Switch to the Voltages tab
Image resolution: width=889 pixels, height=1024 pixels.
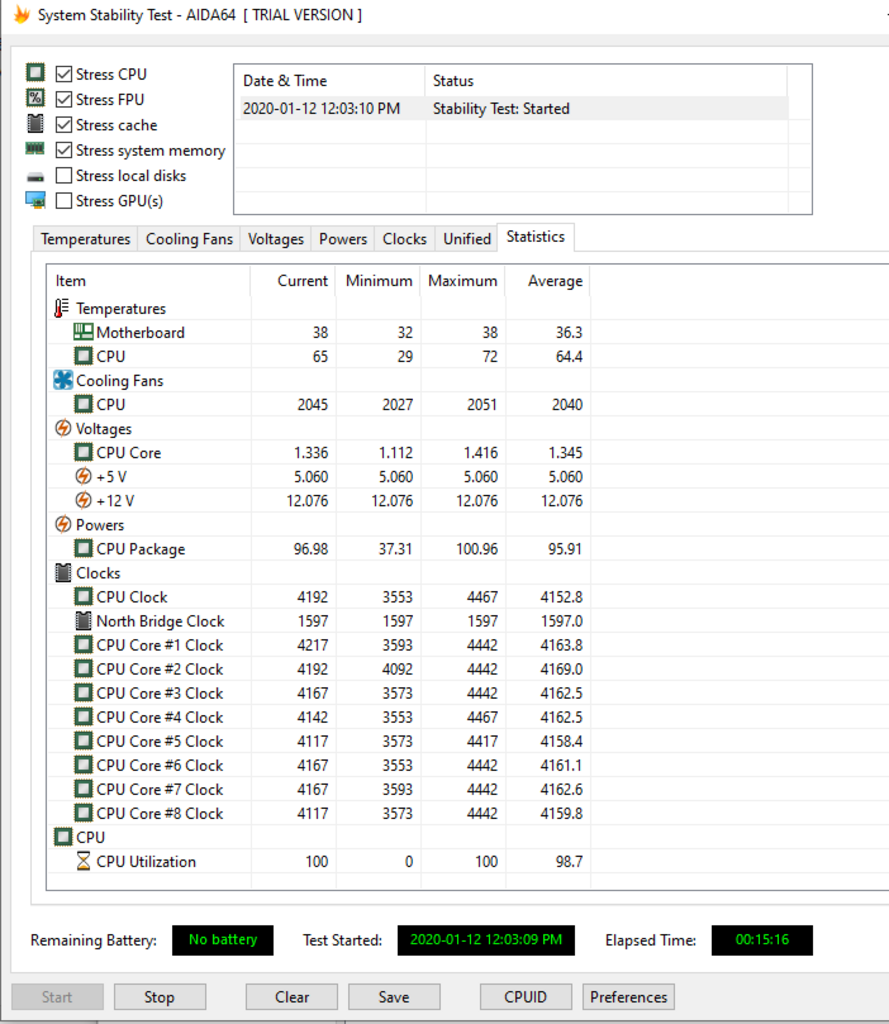[276, 239]
